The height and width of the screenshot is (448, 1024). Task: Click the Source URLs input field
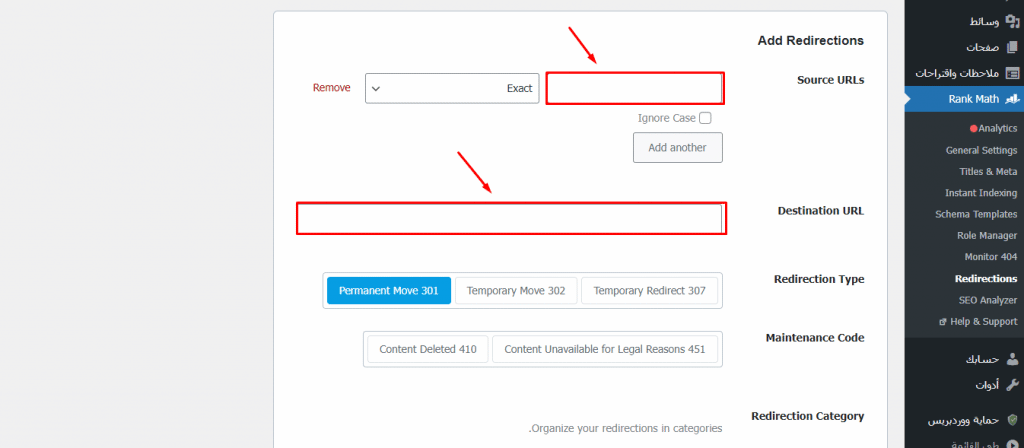(635, 88)
